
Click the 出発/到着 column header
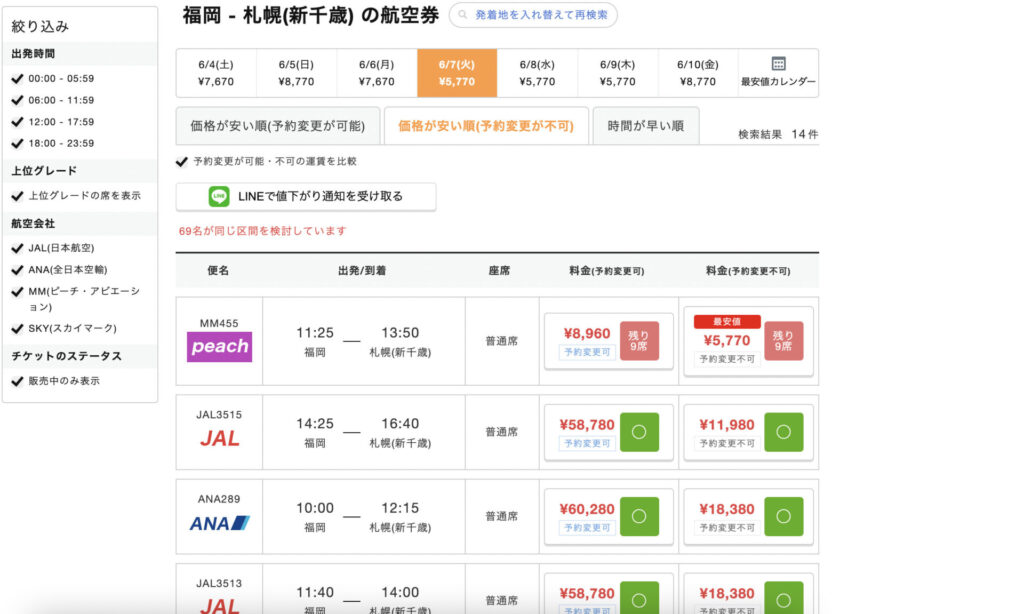pos(362,270)
